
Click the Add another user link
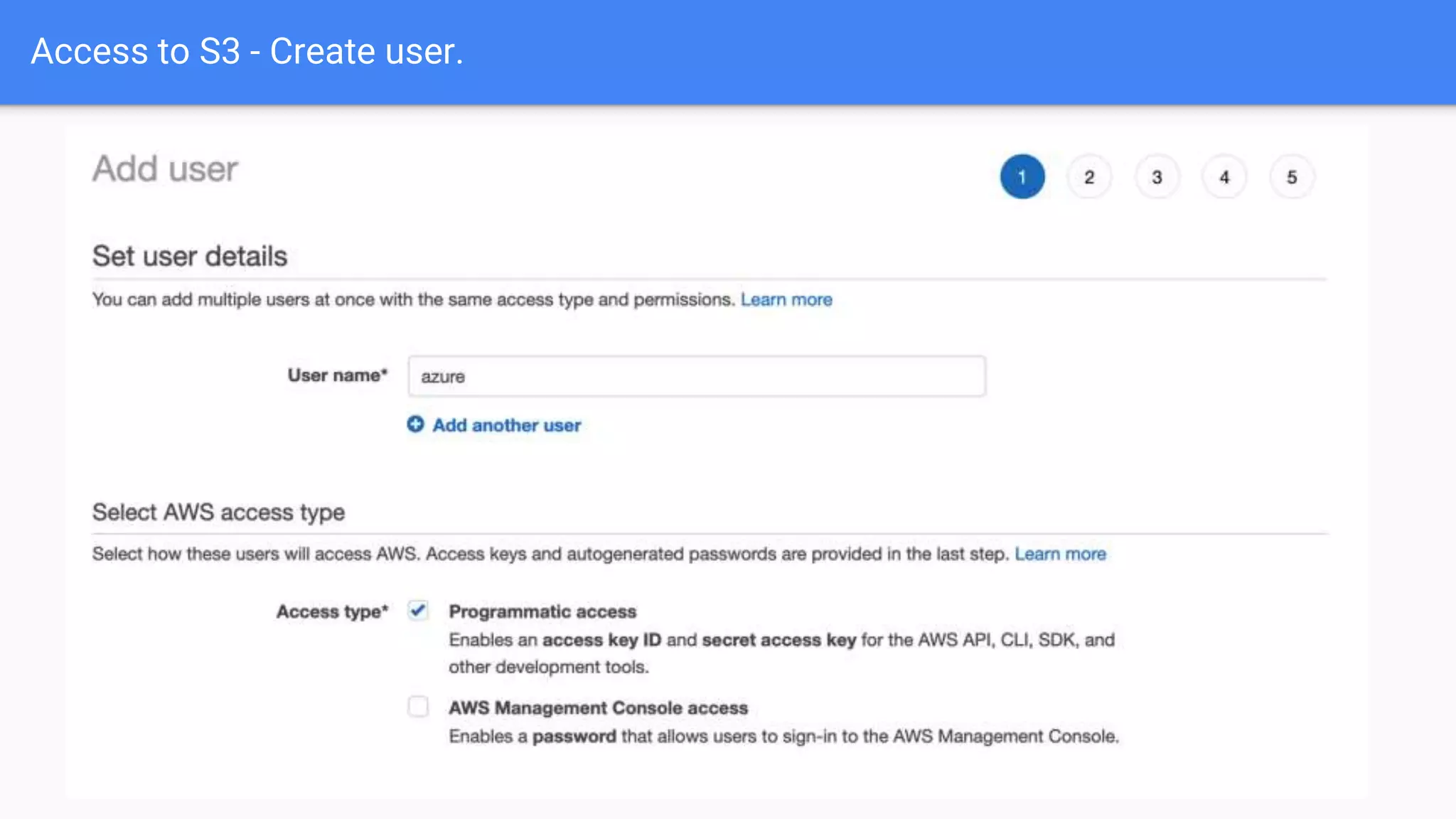[x=507, y=425]
